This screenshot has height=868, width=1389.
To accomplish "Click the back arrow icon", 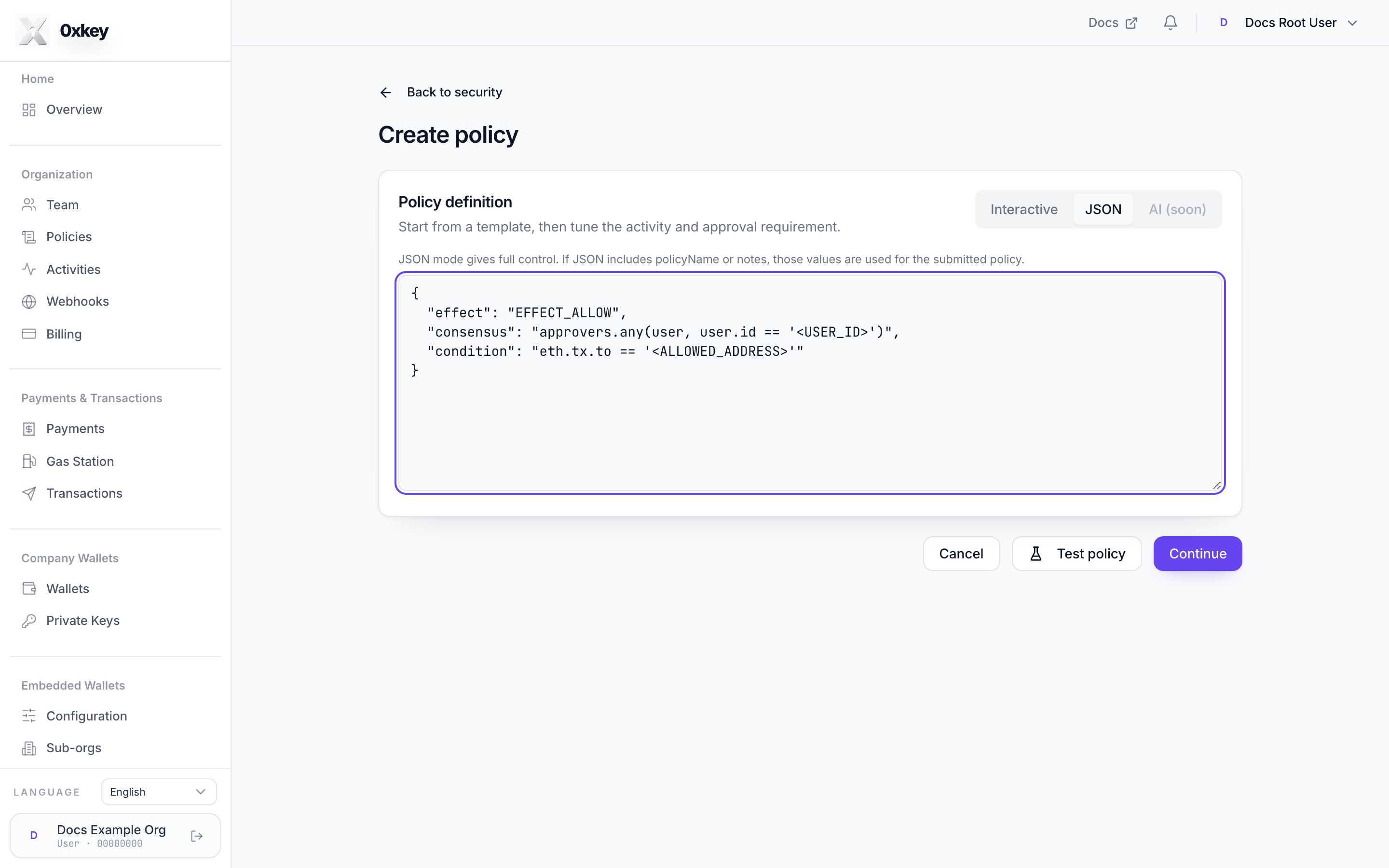I will click(x=386, y=93).
